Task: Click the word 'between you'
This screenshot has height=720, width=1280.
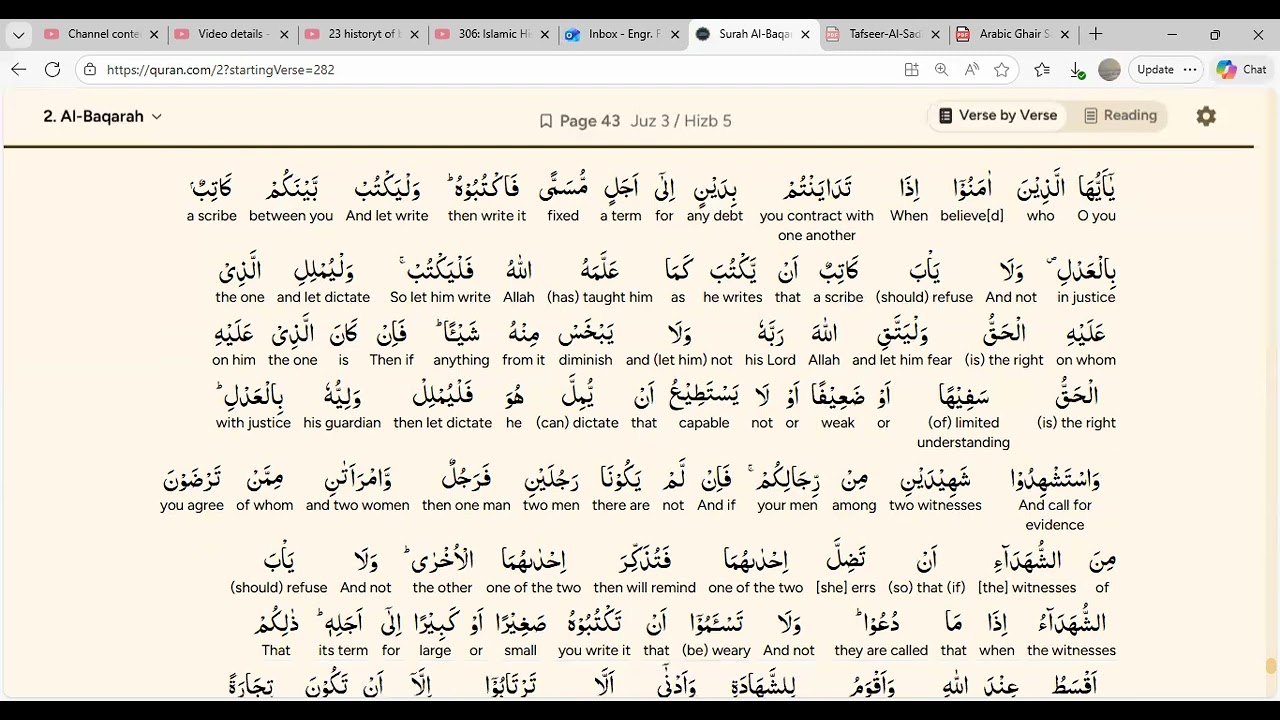Action: [291, 216]
